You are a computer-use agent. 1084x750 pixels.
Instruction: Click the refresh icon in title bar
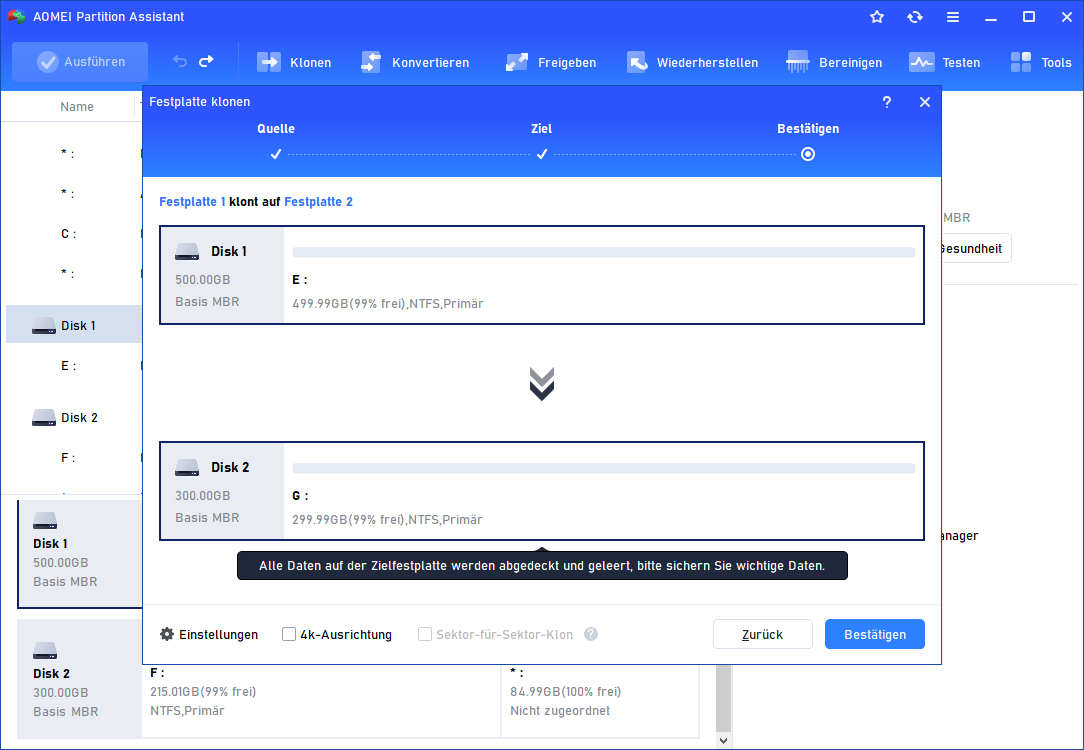coord(915,17)
